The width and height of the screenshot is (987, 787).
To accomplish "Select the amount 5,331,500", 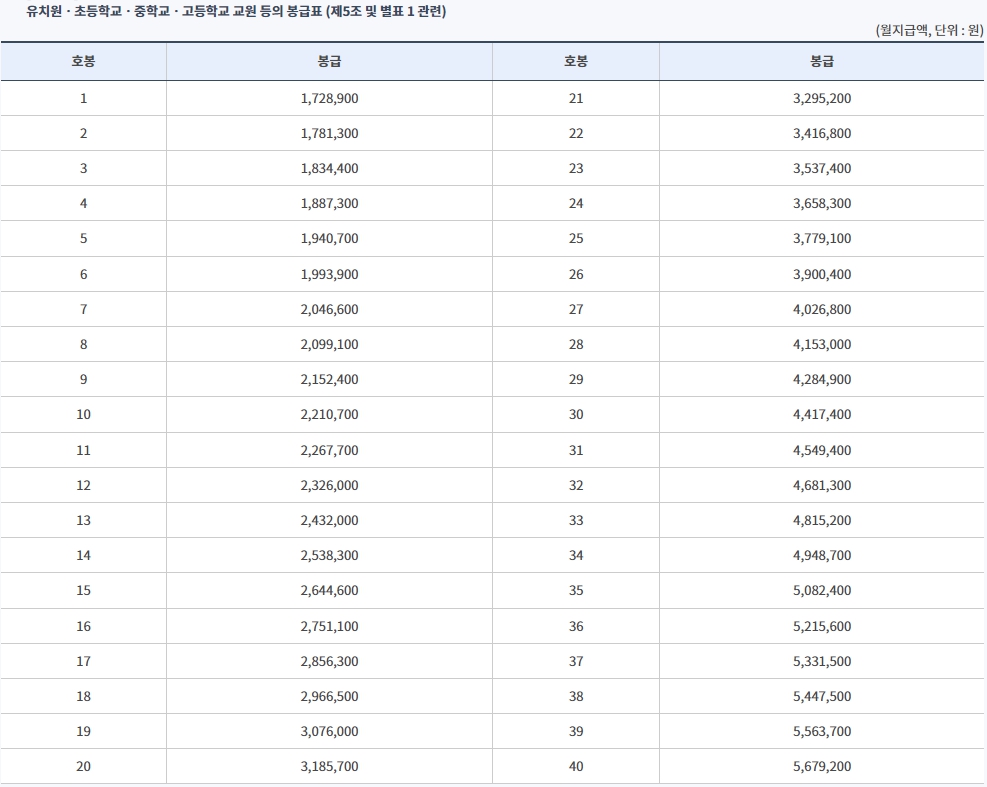I will (x=822, y=661).
